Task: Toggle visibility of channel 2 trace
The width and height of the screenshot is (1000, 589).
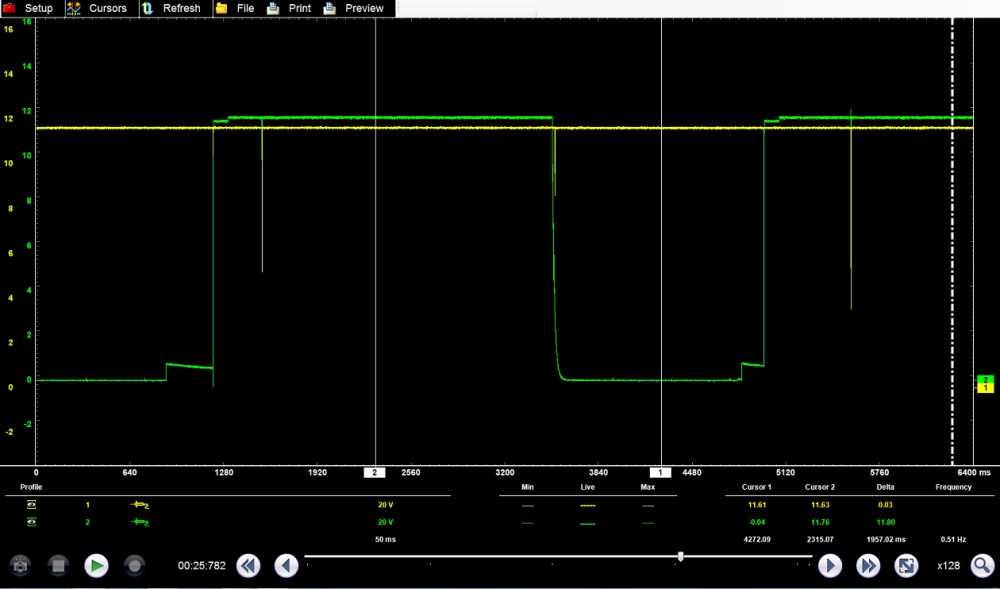Action: coord(31,522)
